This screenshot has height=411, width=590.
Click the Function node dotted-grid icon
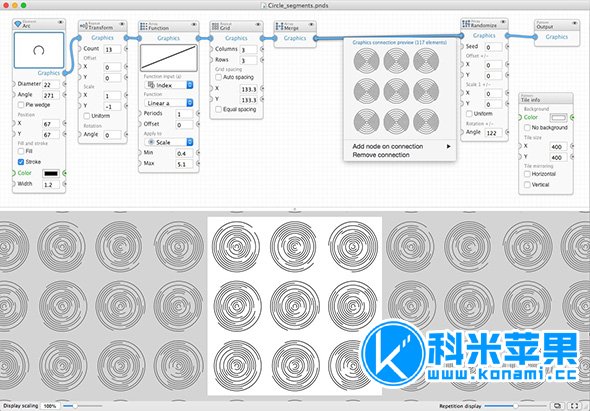point(144,26)
